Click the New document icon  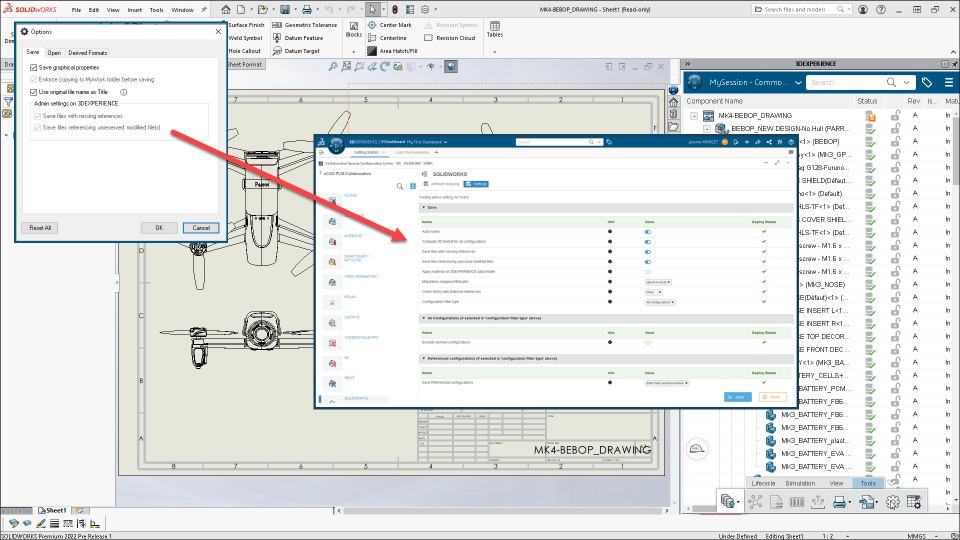pyautogui.click(x=241, y=9)
